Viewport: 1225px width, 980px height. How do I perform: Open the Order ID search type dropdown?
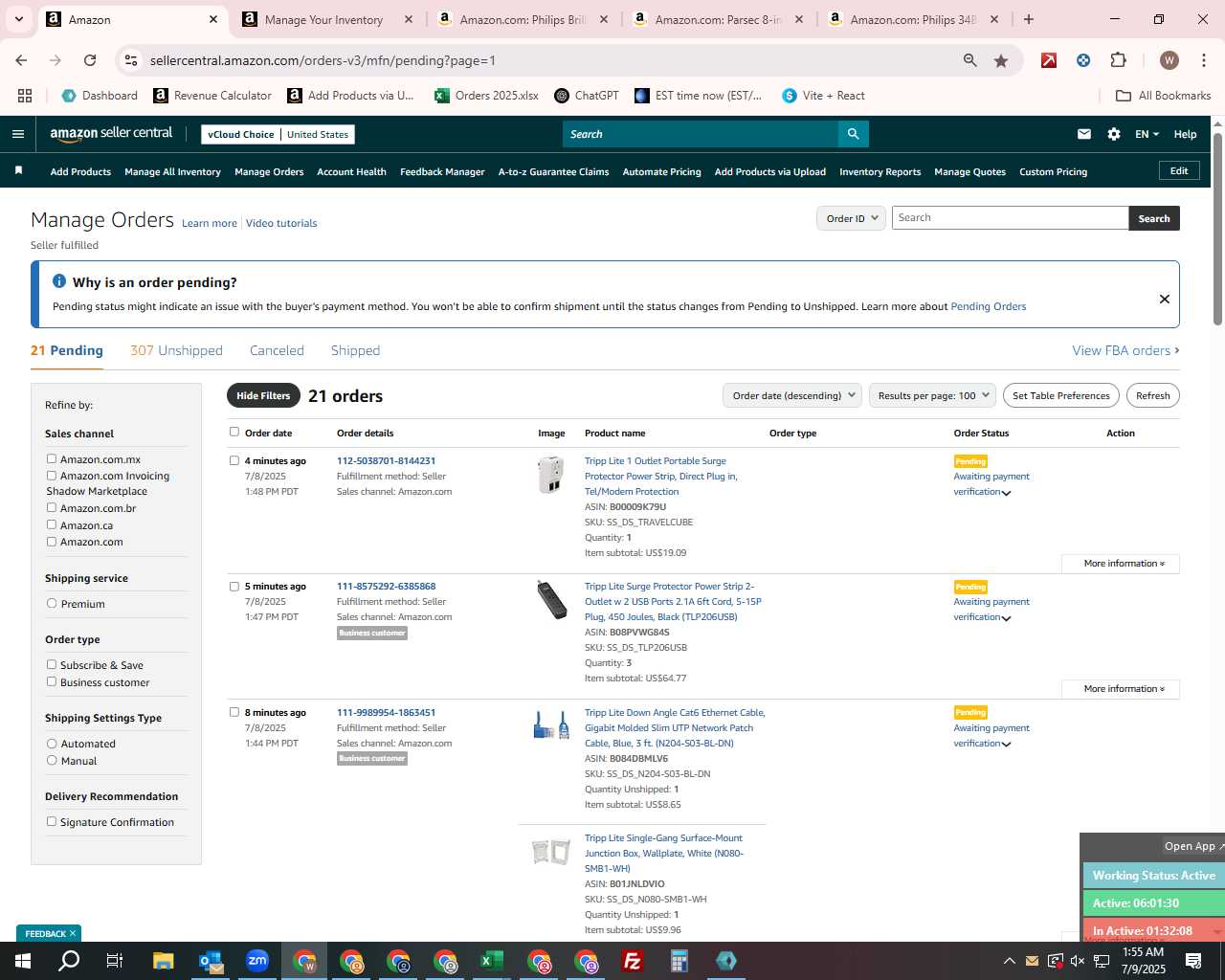(x=851, y=218)
